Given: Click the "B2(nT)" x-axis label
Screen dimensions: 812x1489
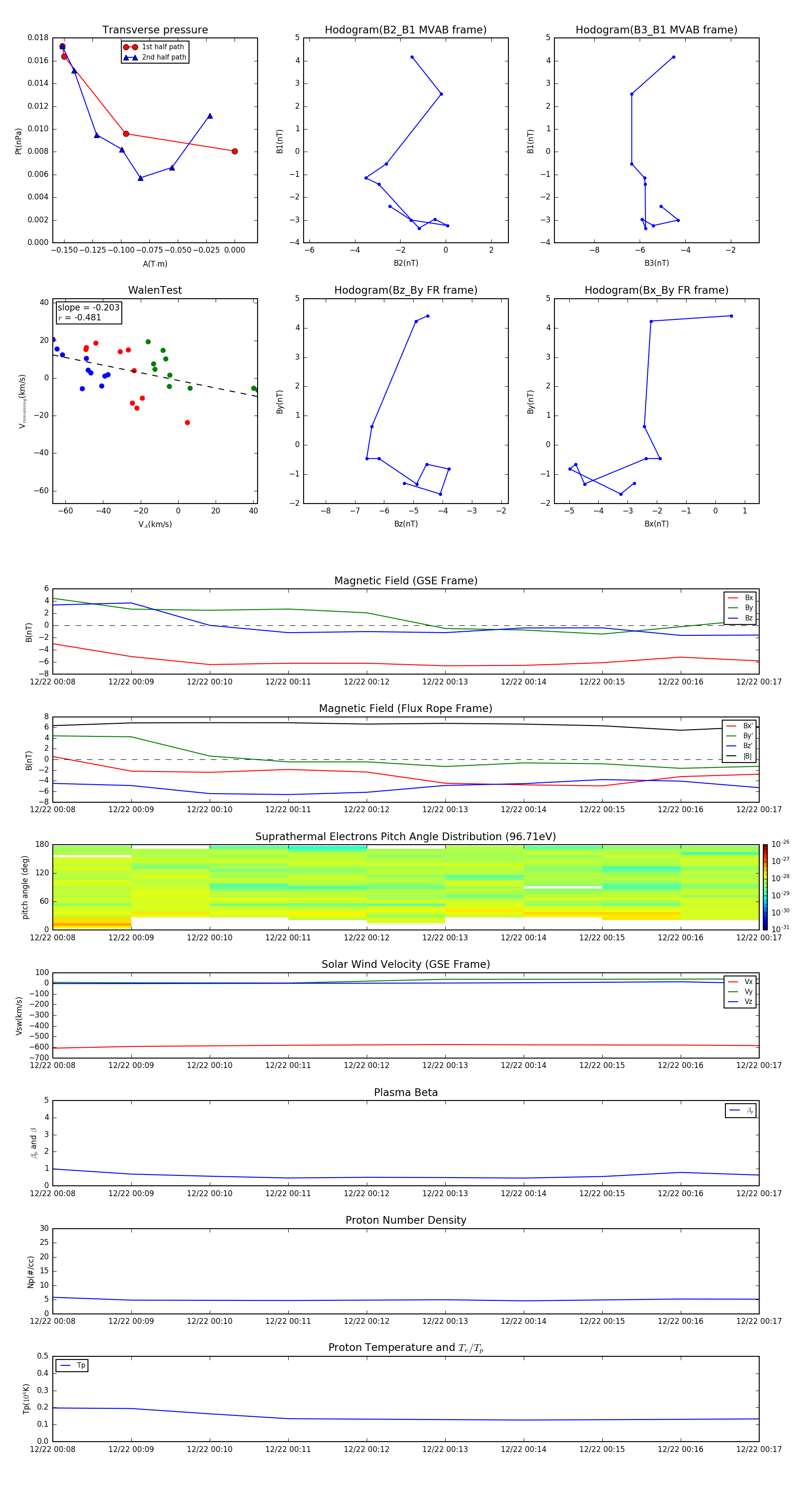Looking at the screenshot, I should (406, 263).
